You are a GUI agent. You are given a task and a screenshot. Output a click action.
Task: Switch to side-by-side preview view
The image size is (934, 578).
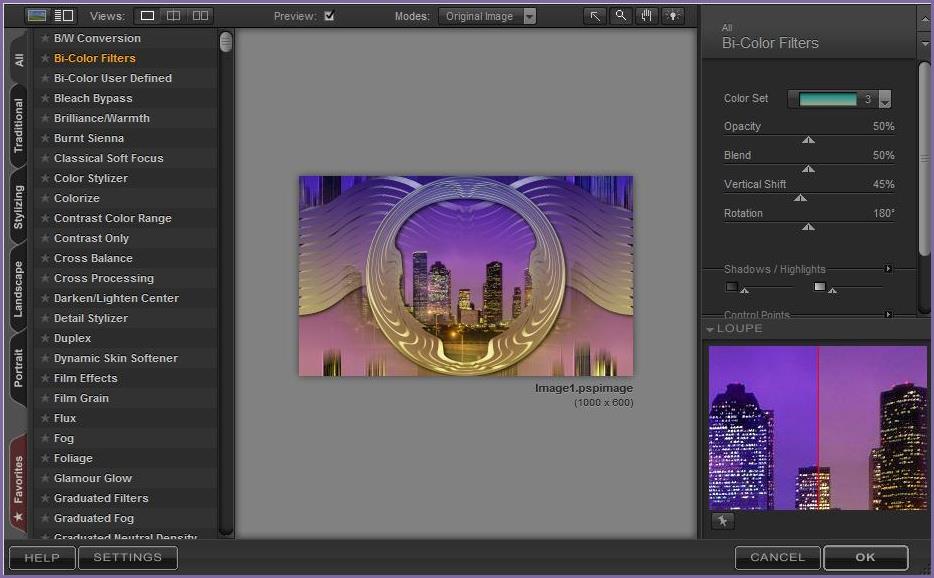coord(200,16)
